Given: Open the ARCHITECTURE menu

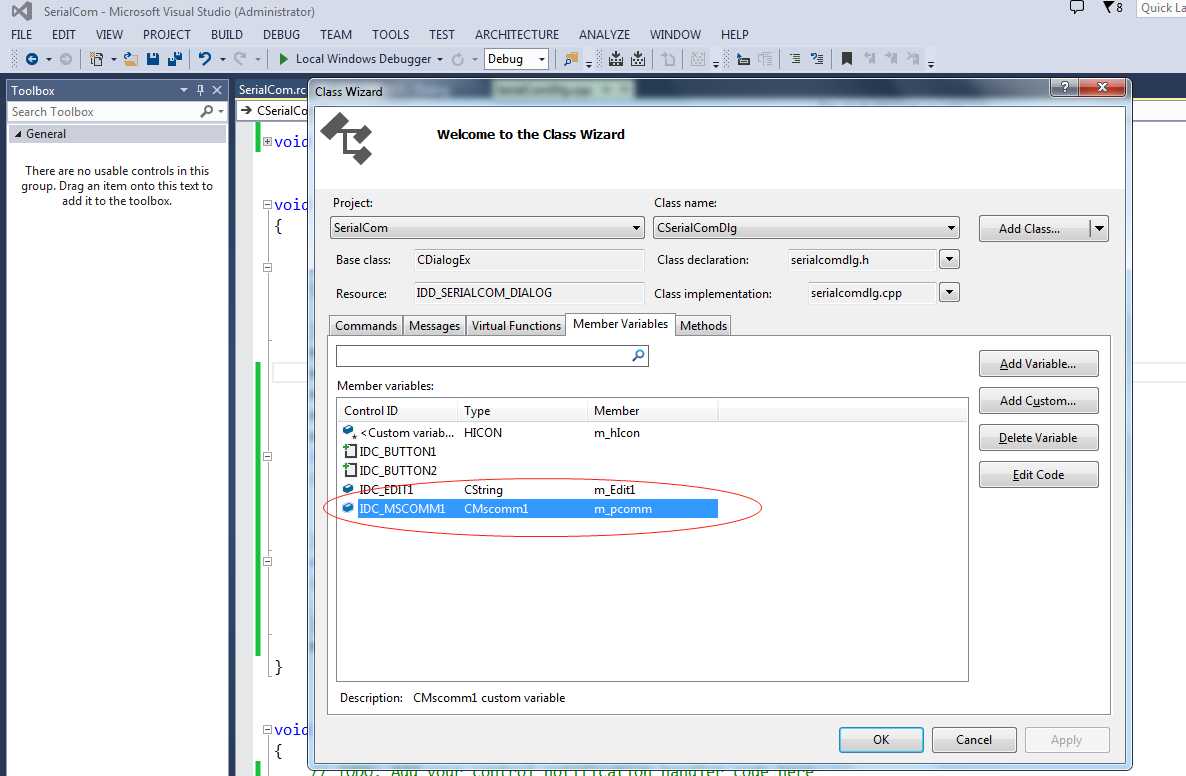Looking at the screenshot, I should click(x=517, y=35).
